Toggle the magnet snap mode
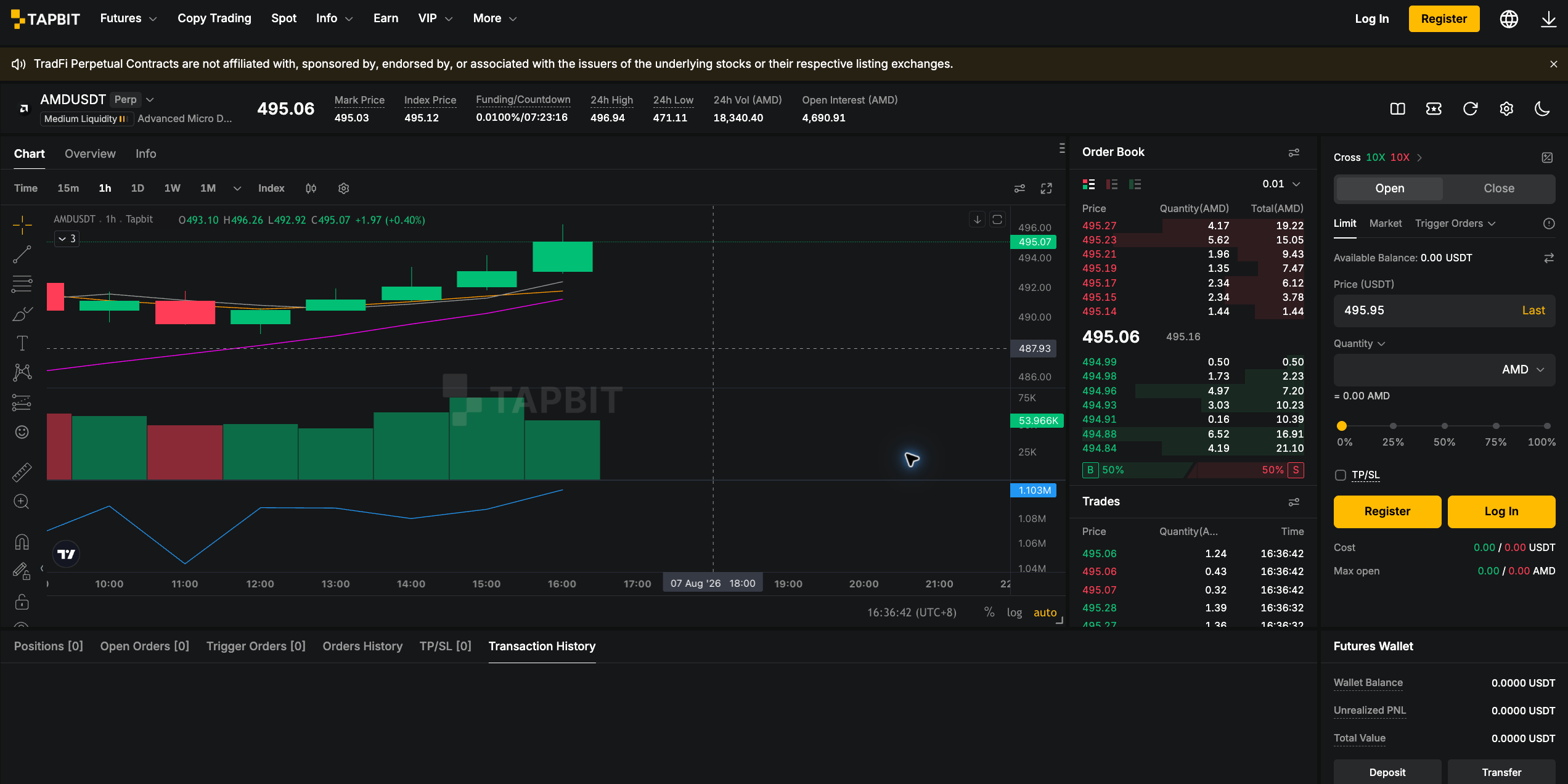 point(22,542)
